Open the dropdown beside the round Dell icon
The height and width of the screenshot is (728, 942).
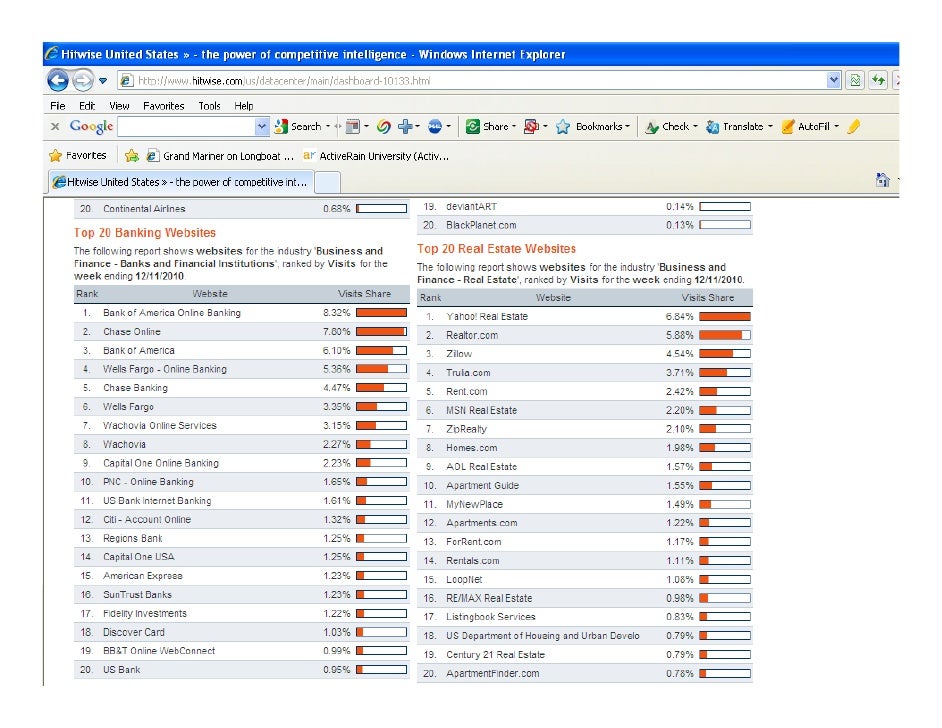pos(448,126)
